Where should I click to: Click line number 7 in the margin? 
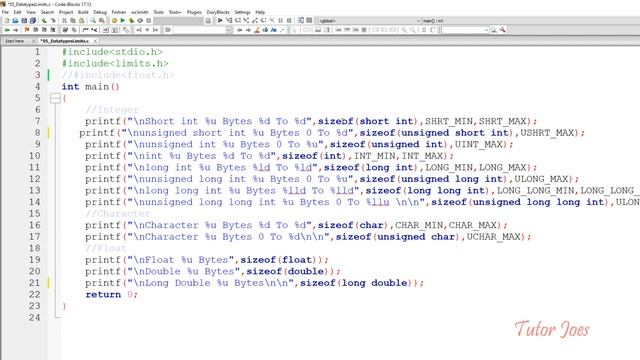tap(37, 121)
